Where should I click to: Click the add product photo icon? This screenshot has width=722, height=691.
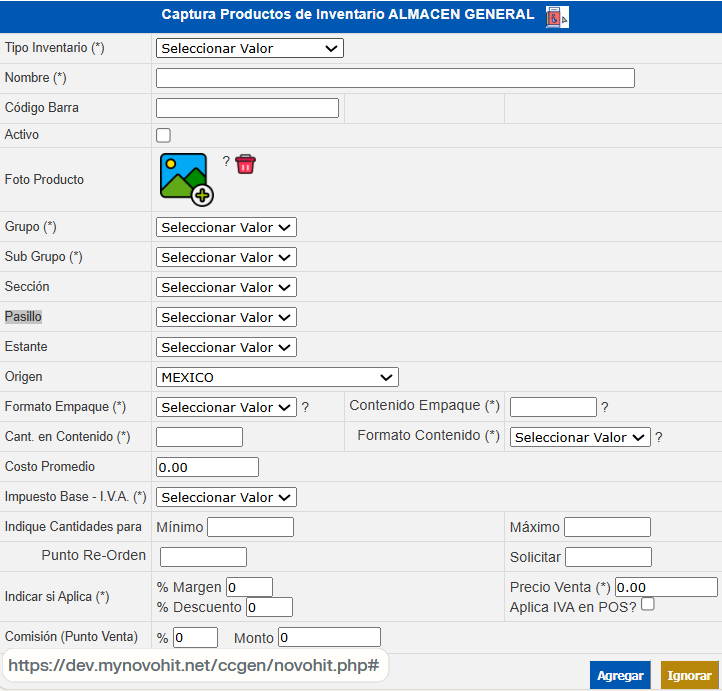tap(185, 179)
